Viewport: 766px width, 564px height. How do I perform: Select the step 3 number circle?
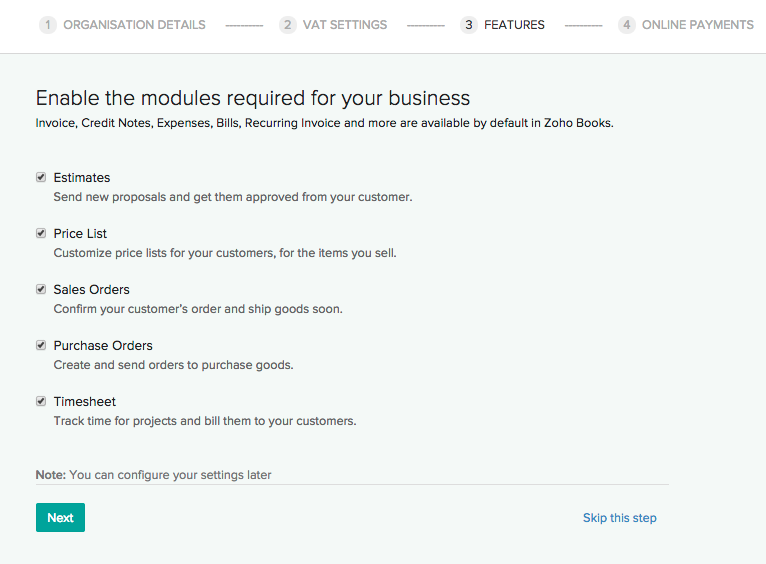[x=468, y=25]
